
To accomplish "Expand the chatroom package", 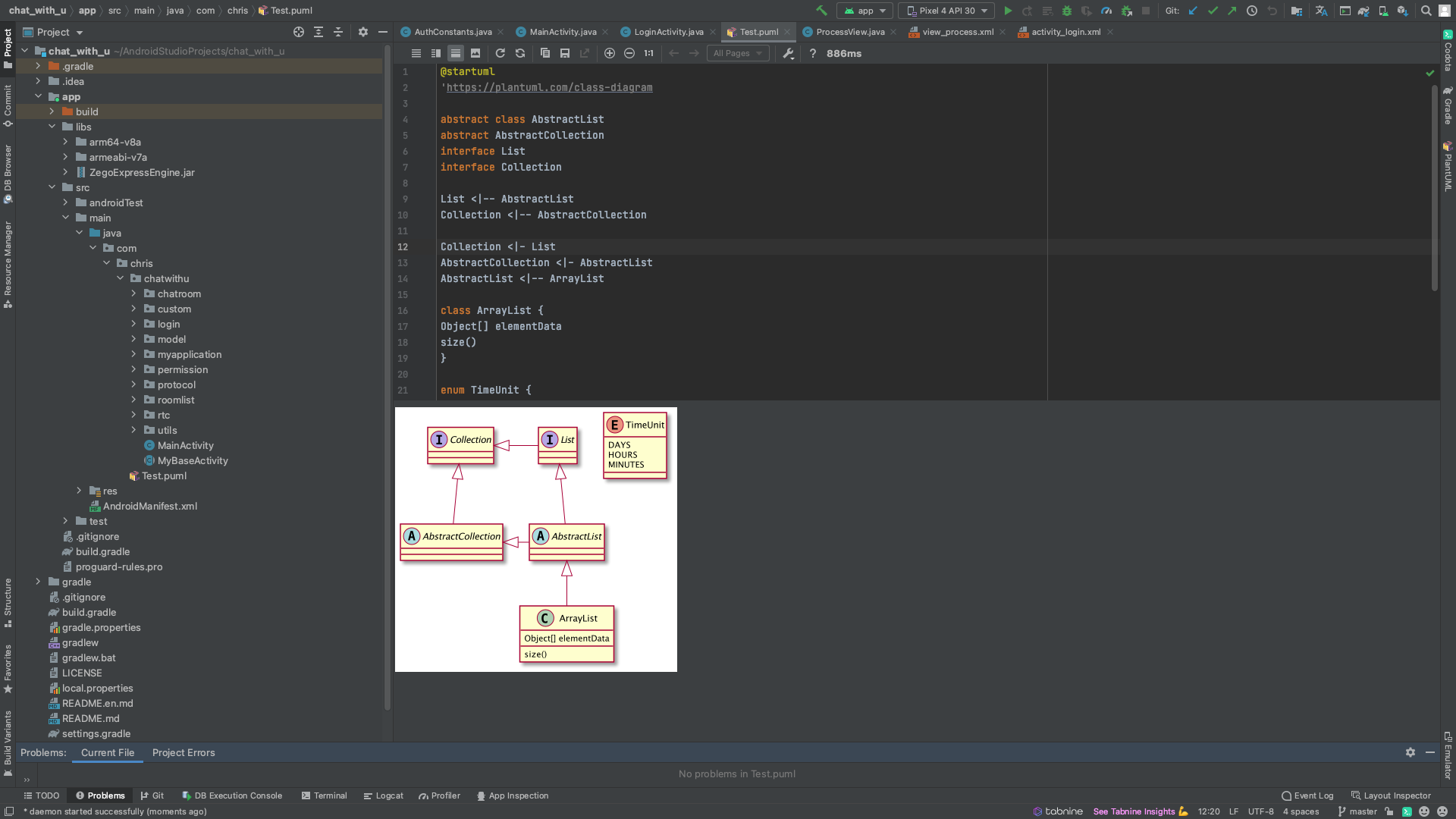I will pos(133,293).
